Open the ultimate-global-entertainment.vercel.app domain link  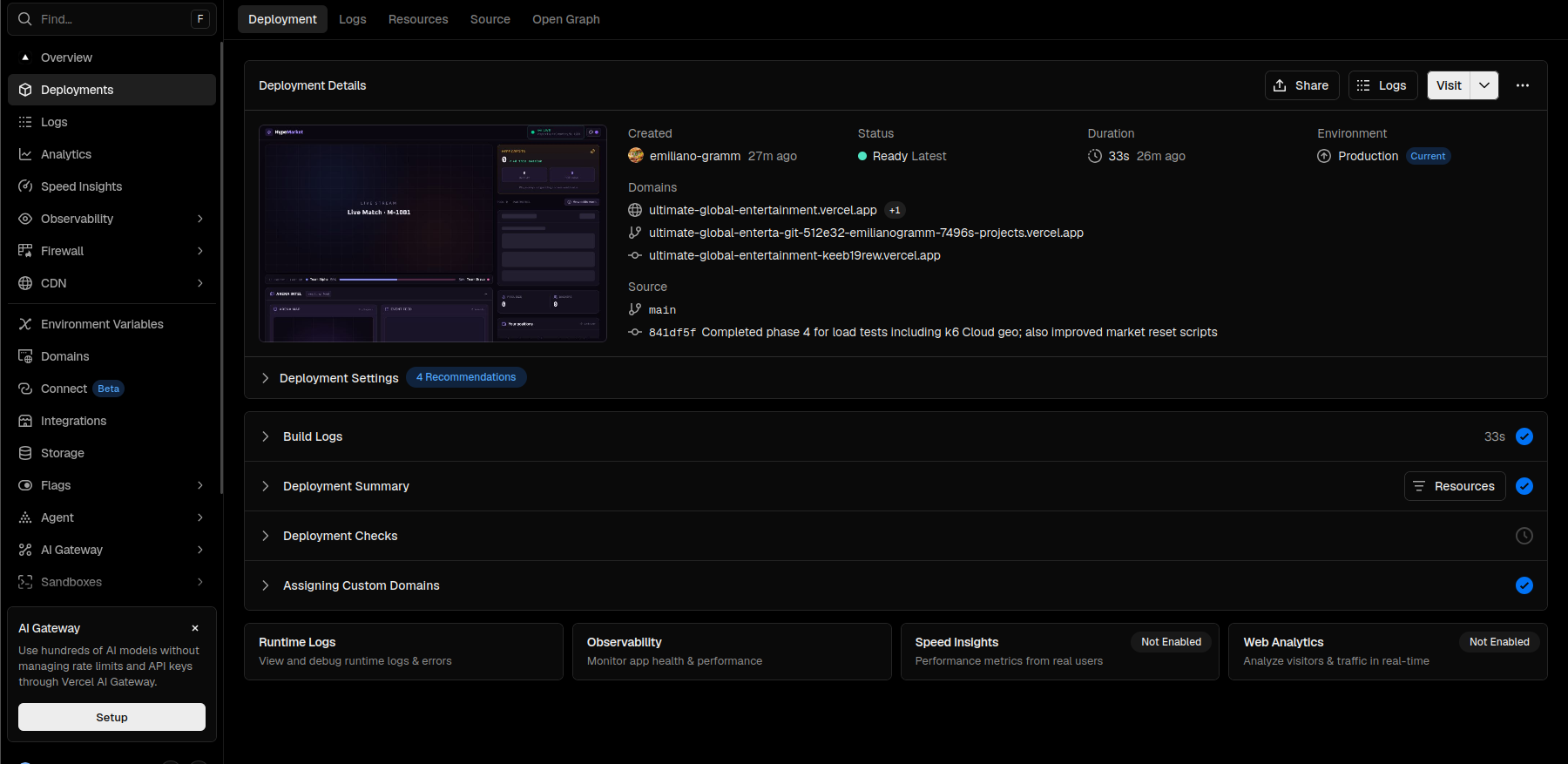coord(763,210)
